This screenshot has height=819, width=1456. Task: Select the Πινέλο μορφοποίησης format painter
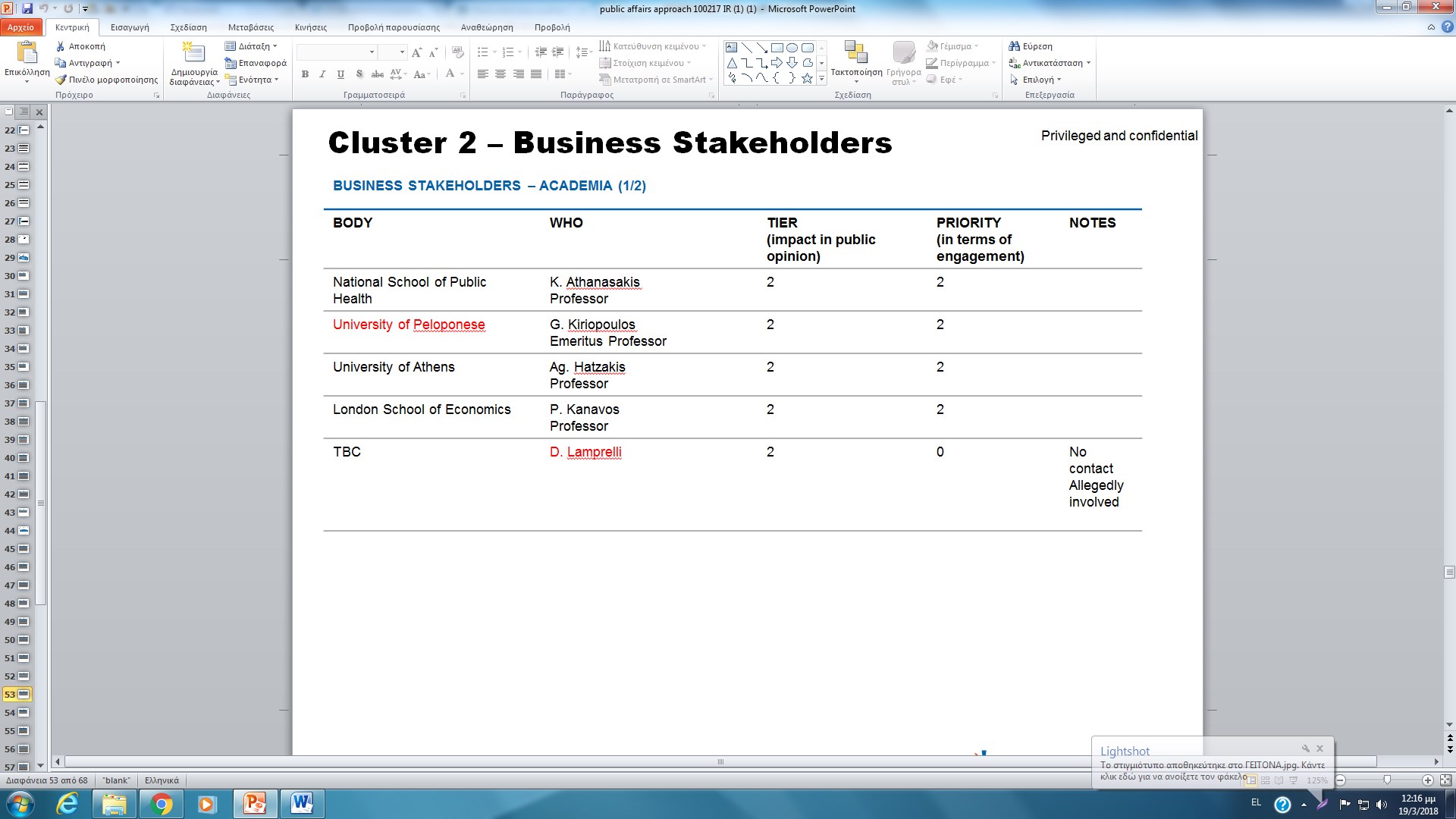[x=107, y=80]
